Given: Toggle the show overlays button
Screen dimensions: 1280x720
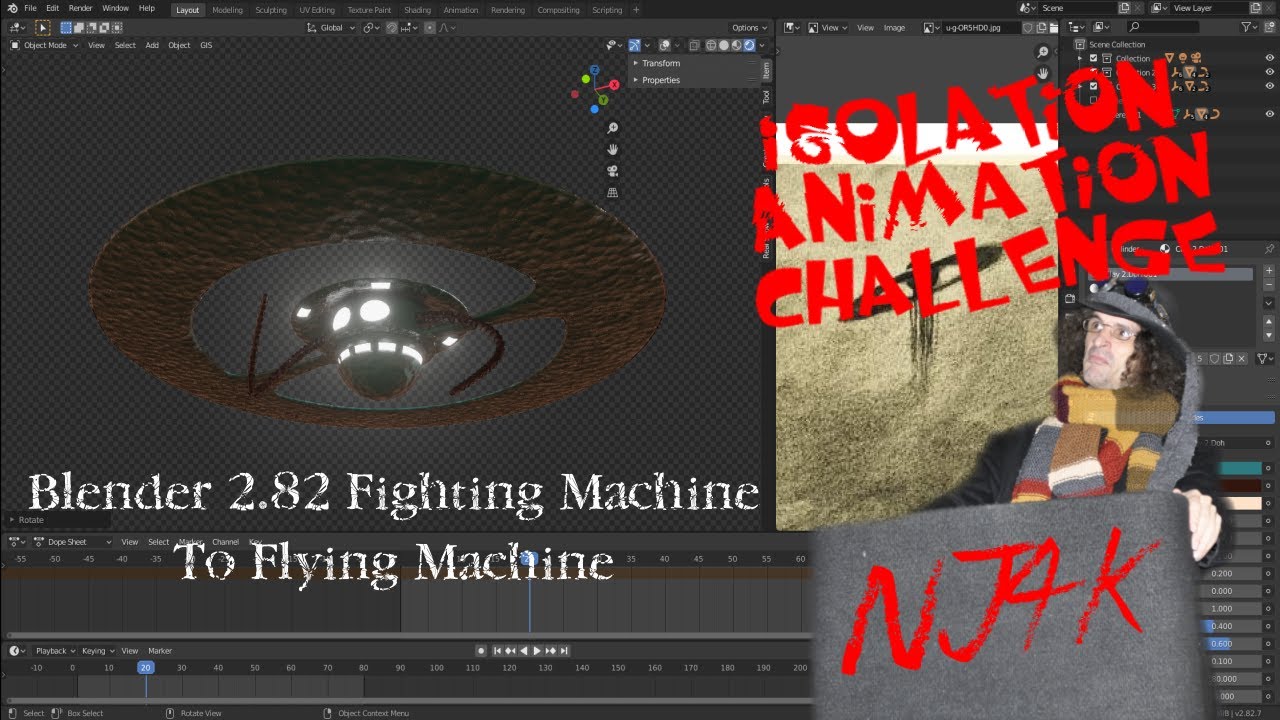Looking at the screenshot, I should tap(665, 45).
